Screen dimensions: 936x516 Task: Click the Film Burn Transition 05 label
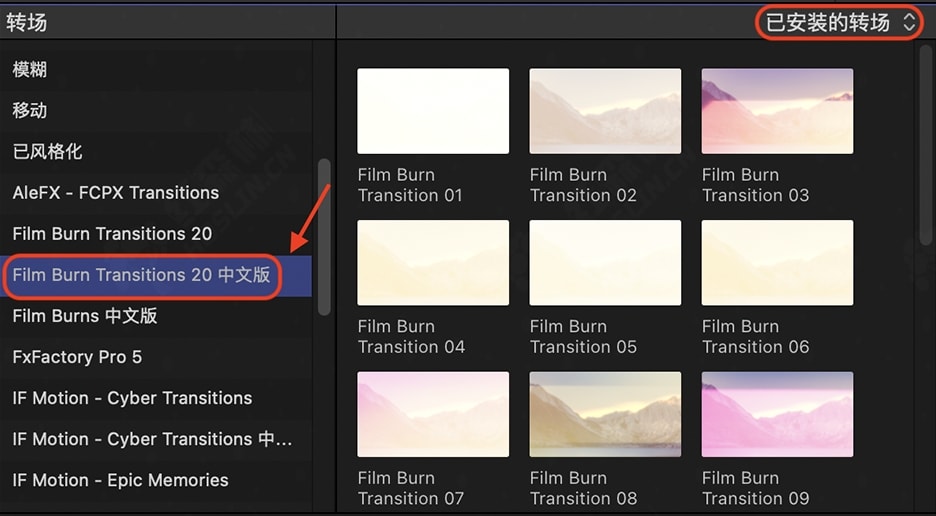(583, 337)
